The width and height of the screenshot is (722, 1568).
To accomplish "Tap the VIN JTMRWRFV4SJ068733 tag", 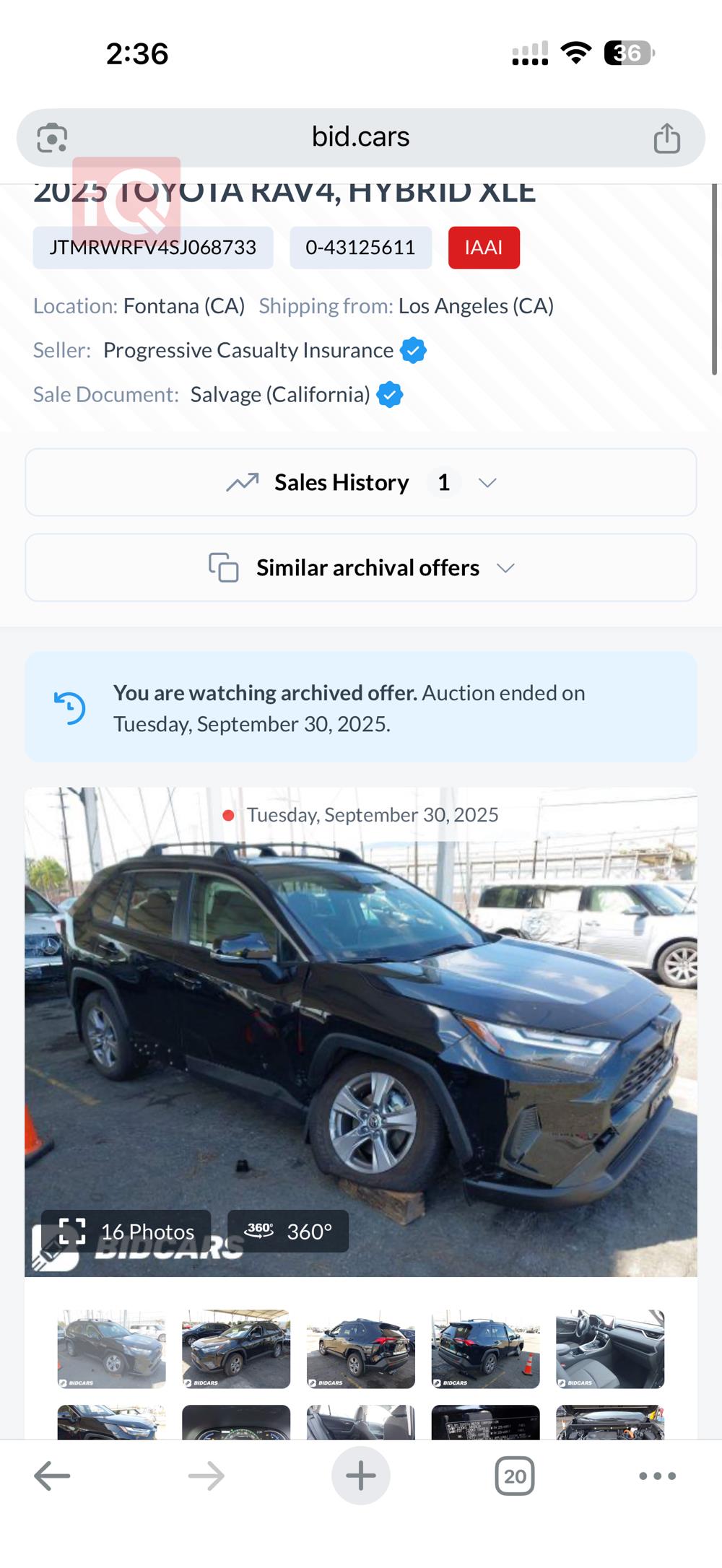I will [153, 248].
